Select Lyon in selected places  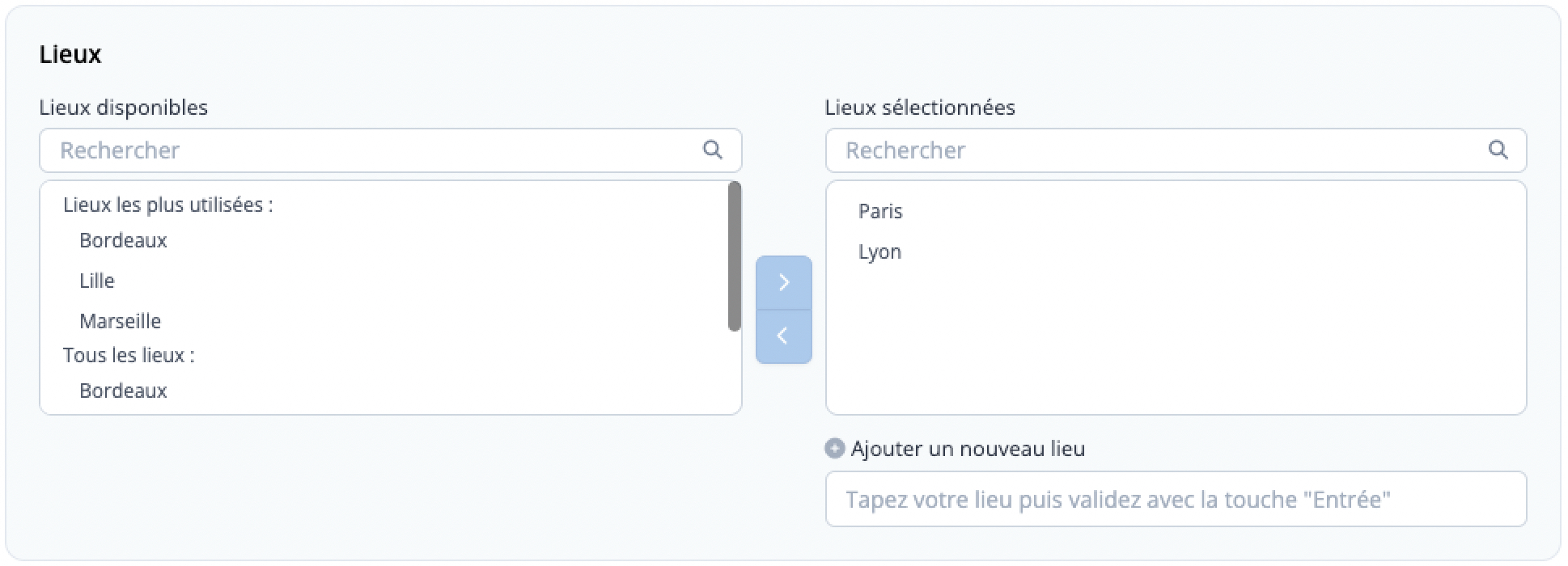[879, 252]
